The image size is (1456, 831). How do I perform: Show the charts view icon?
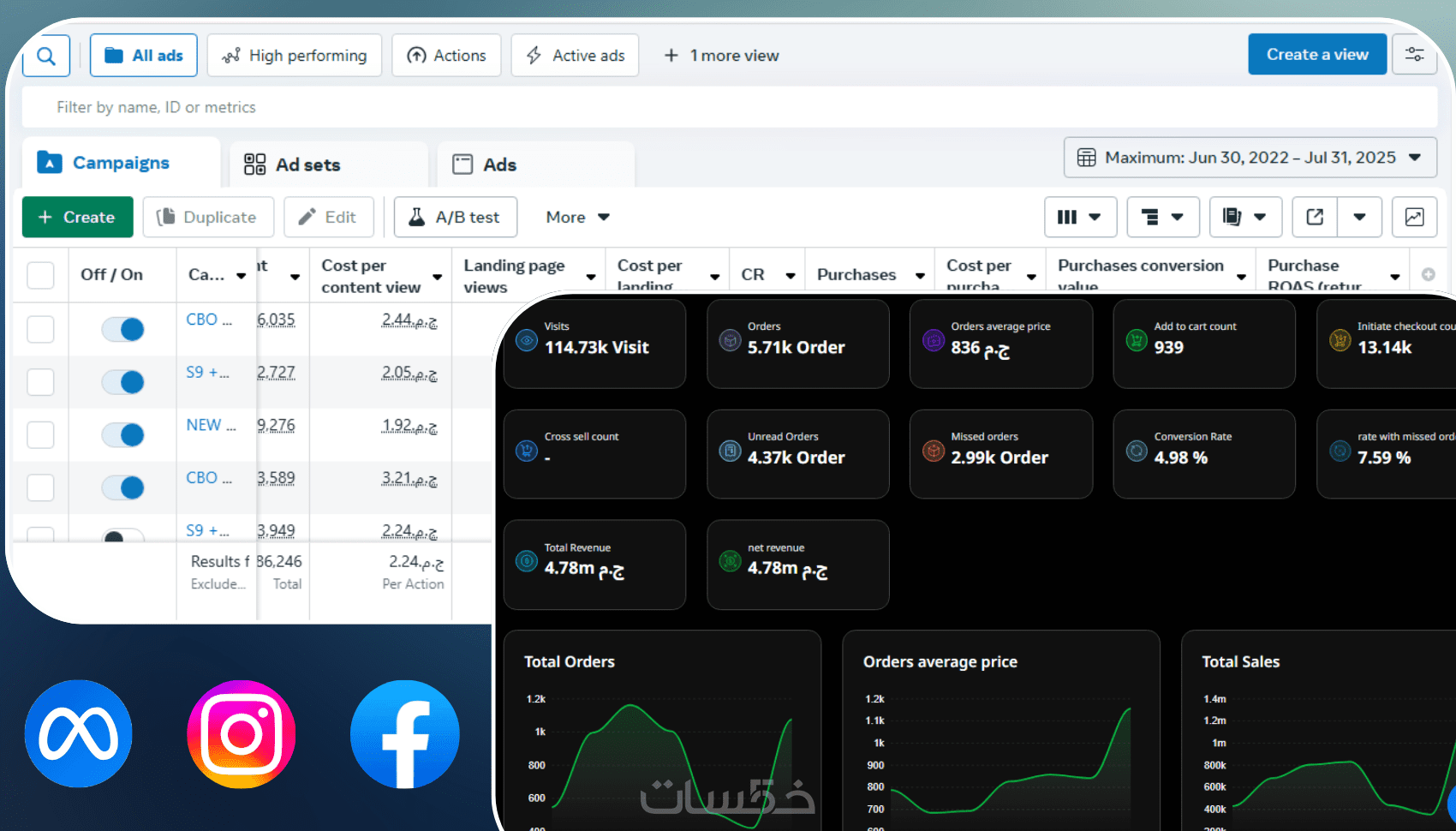[1414, 217]
